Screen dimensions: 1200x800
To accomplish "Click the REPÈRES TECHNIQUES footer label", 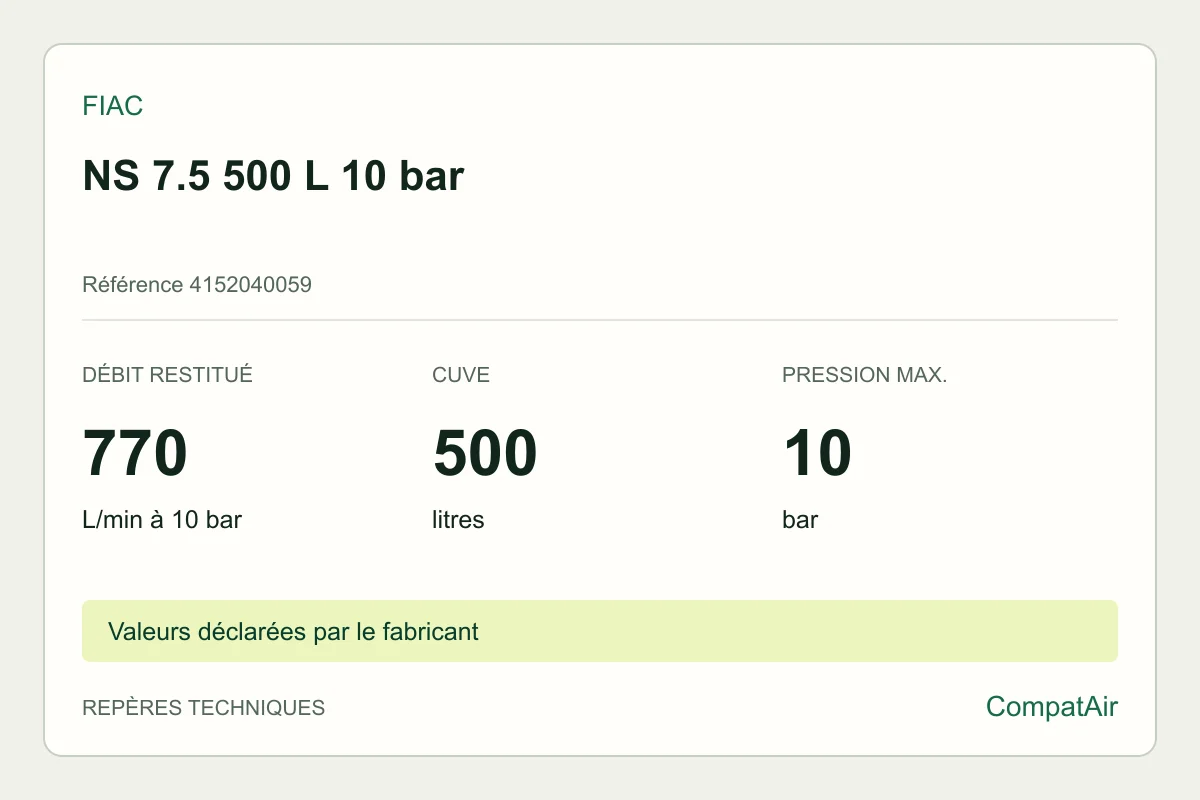I will [x=204, y=708].
